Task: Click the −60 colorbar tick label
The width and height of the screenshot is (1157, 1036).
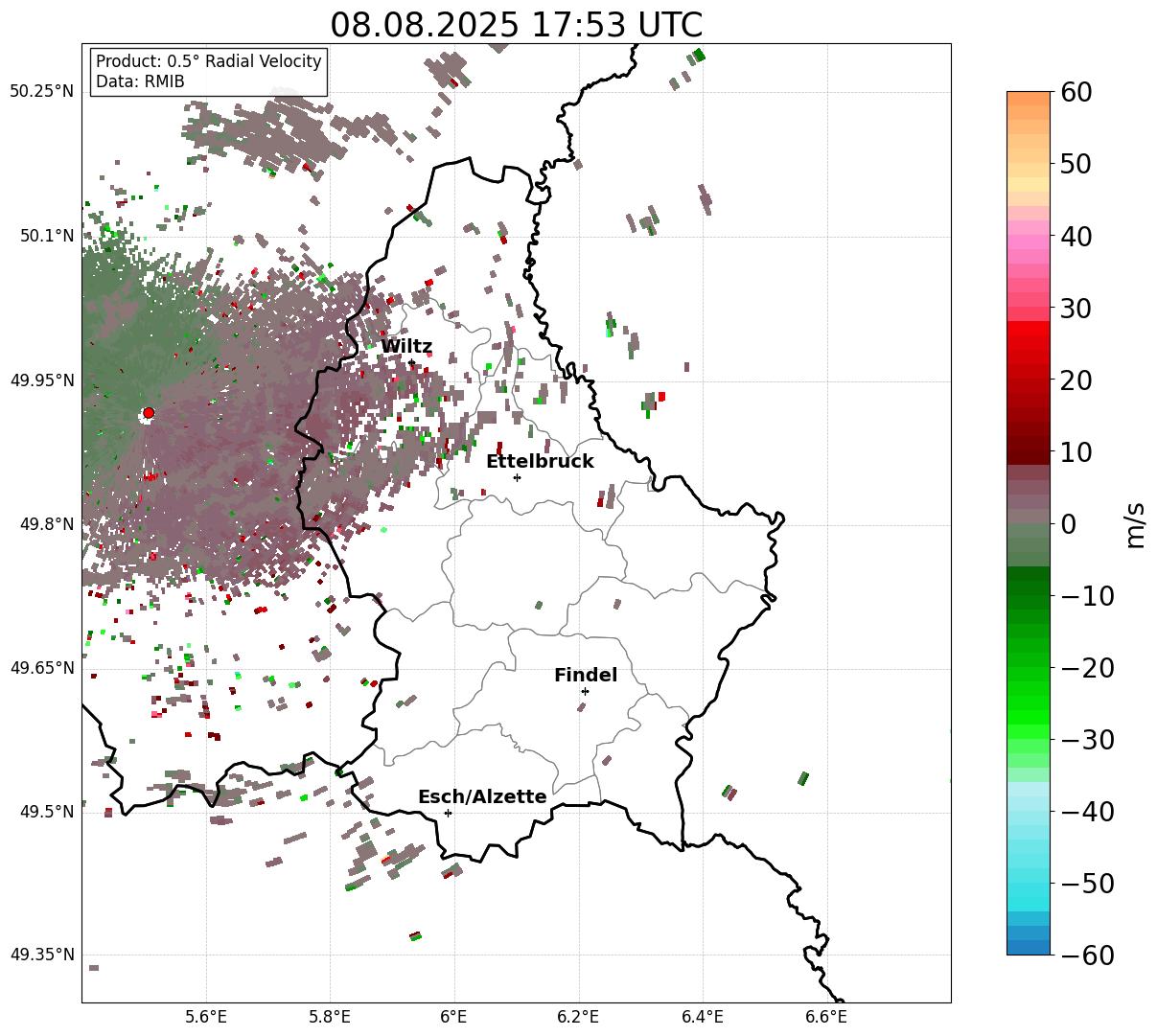Action: coord(1087,955)
